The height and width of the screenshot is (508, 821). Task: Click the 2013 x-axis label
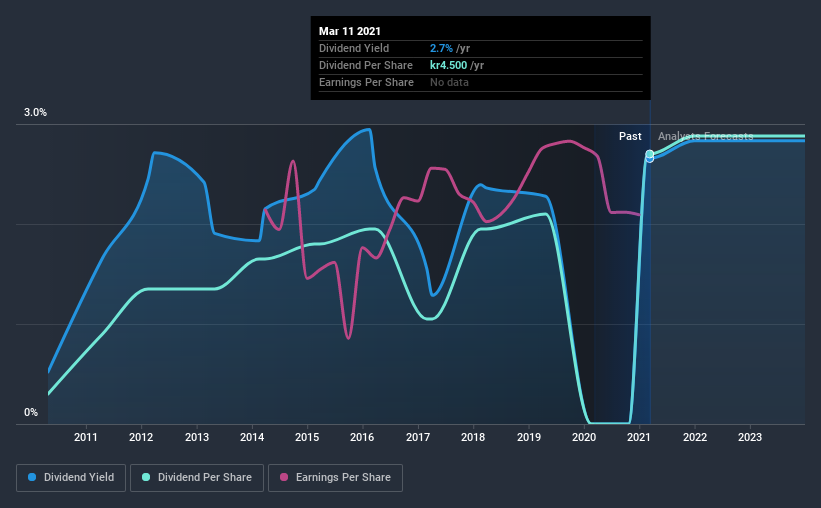[196, 437]
